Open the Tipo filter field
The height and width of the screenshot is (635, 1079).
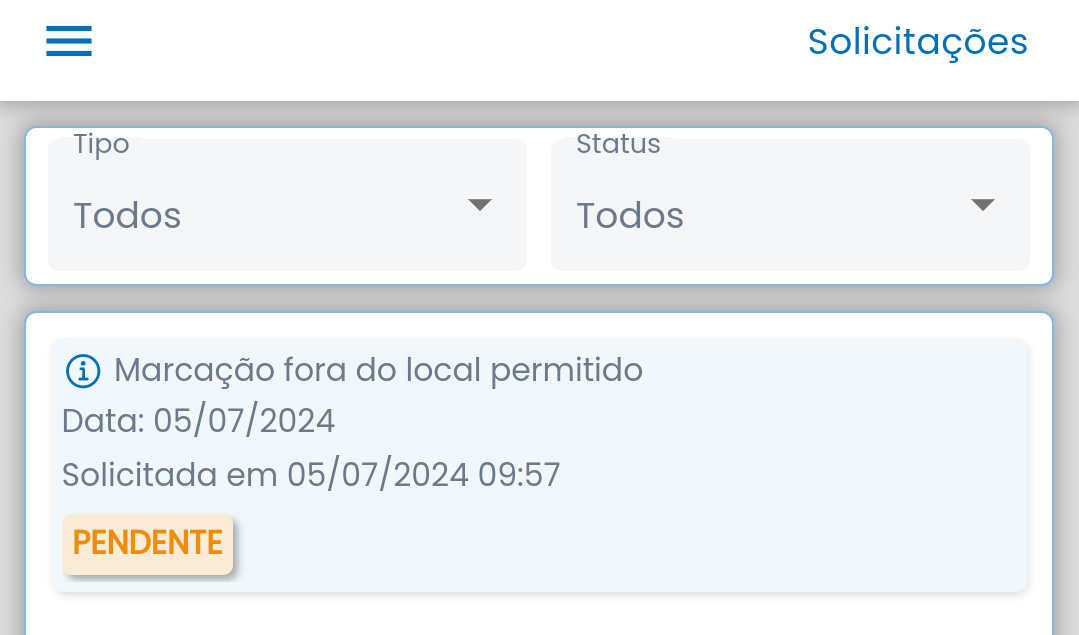coord(287,205)
